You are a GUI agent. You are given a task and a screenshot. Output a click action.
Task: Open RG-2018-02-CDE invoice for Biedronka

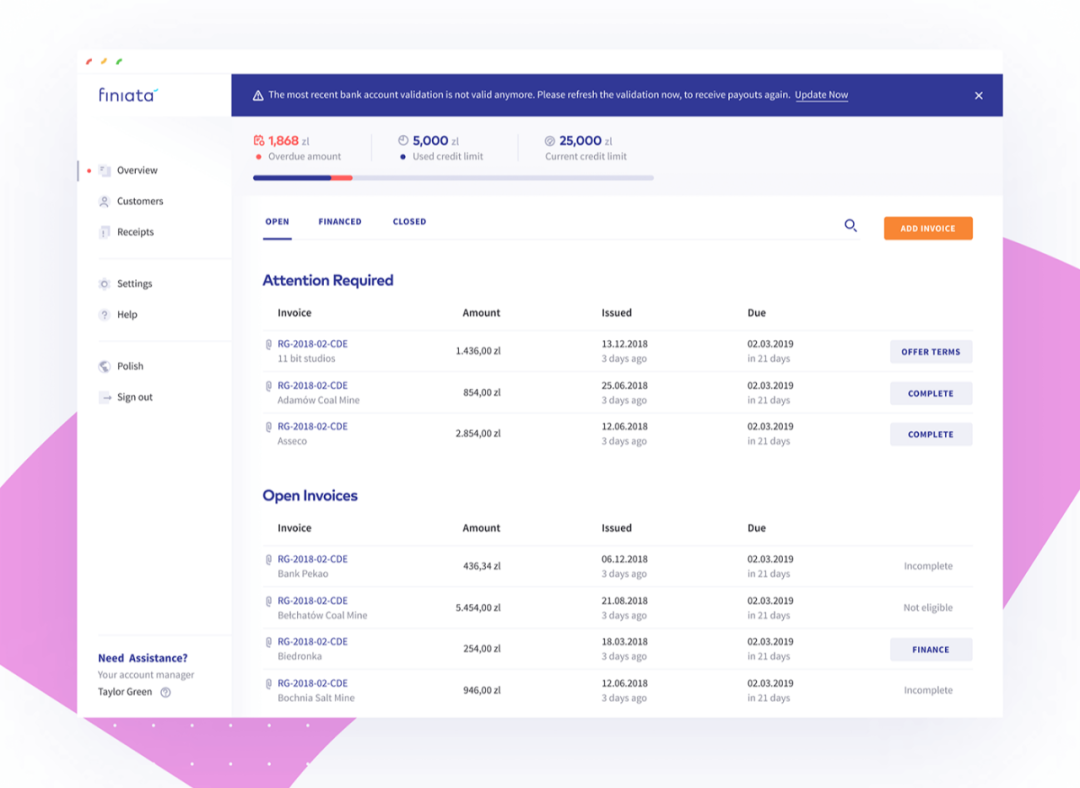click(x=313, y=641)
